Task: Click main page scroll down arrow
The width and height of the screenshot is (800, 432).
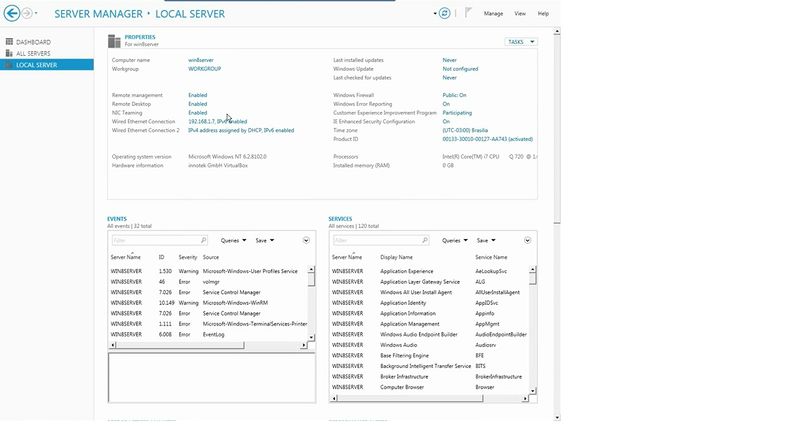Action: point(557,417)
